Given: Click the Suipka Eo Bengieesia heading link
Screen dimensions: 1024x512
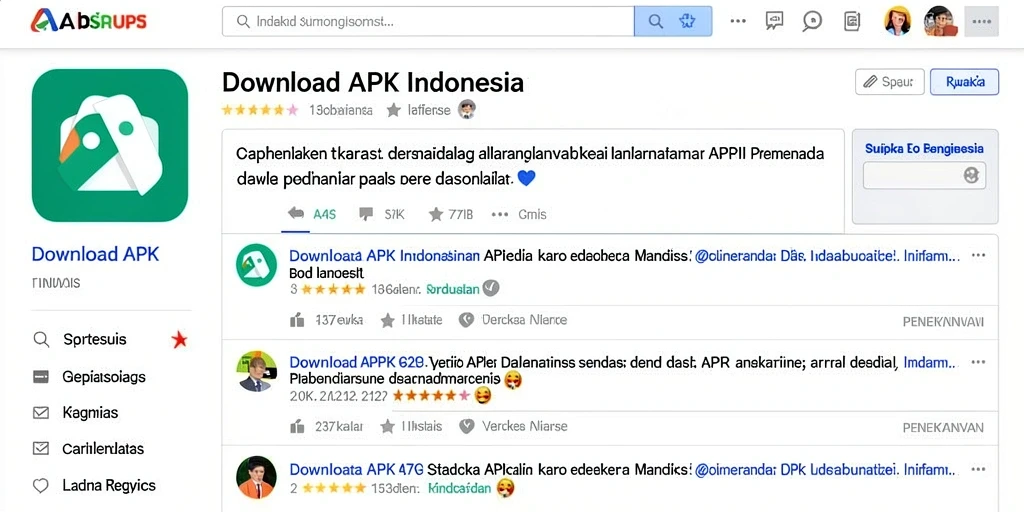Looking at the screenshot, I should coord(924,148).
